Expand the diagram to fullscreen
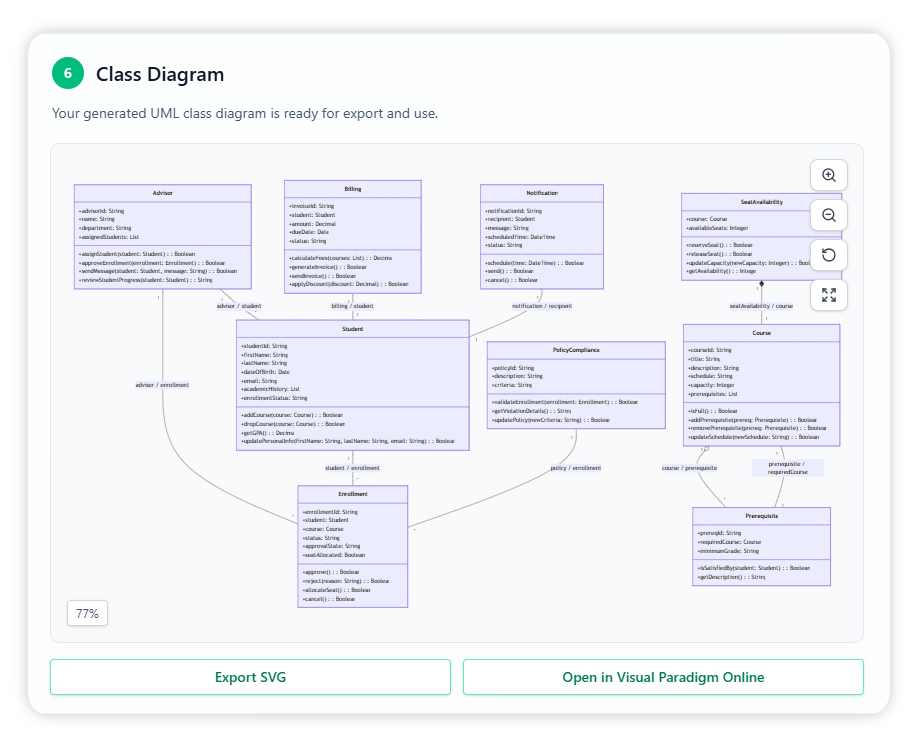The height and width of the screenshot is (742, 920). pyautogui.click(x=828, y=295)
